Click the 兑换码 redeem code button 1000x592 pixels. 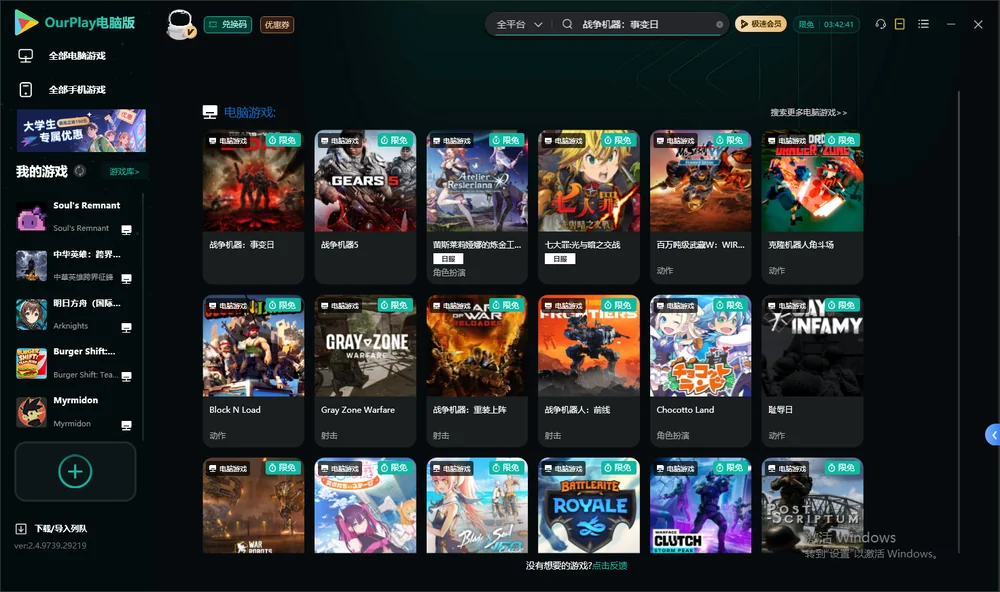[x=228, y=25]
